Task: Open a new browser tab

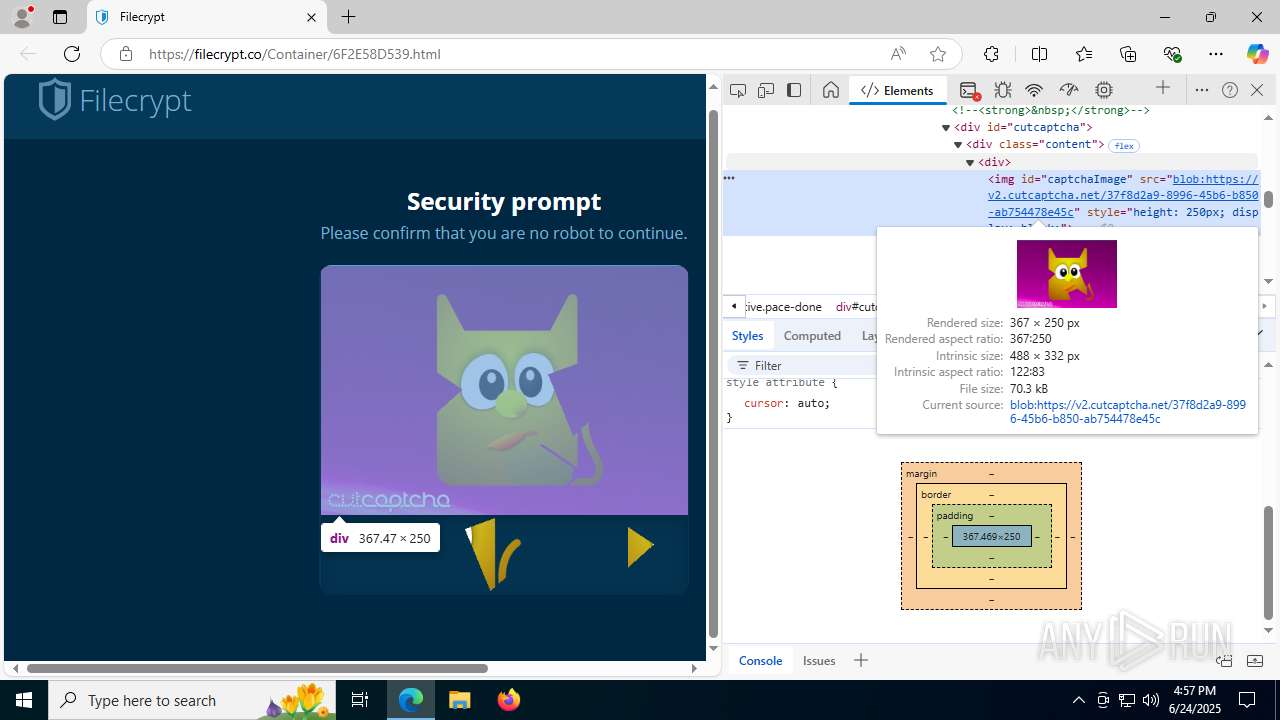Action: 348,17
